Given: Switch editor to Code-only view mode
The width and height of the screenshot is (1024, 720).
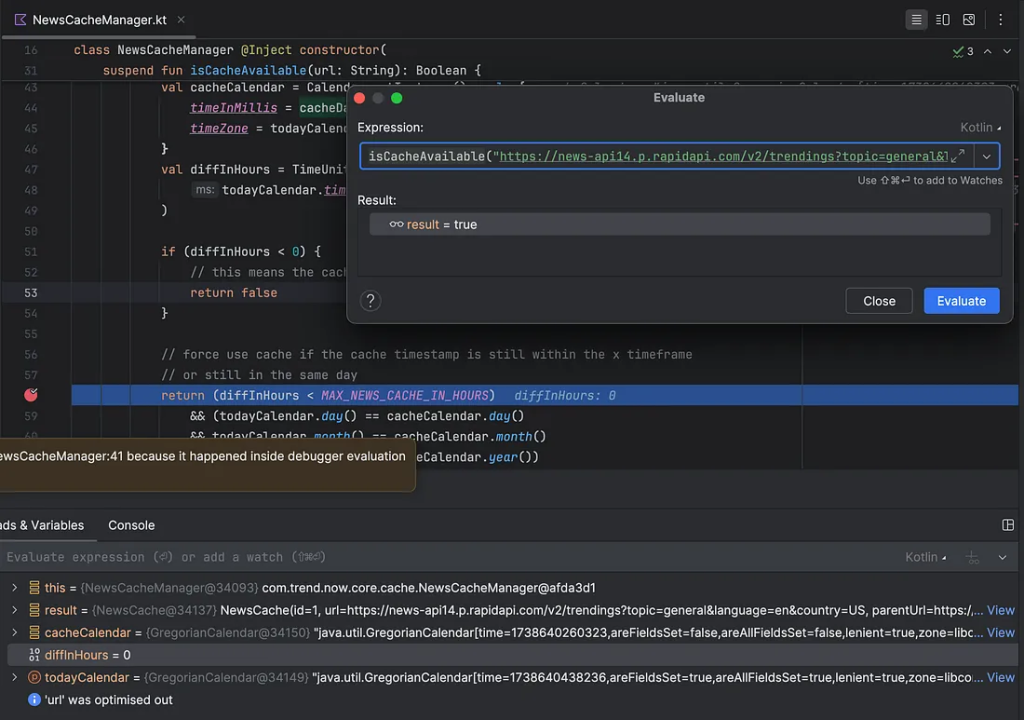Looking at the screenshot, I should (916, 20).
